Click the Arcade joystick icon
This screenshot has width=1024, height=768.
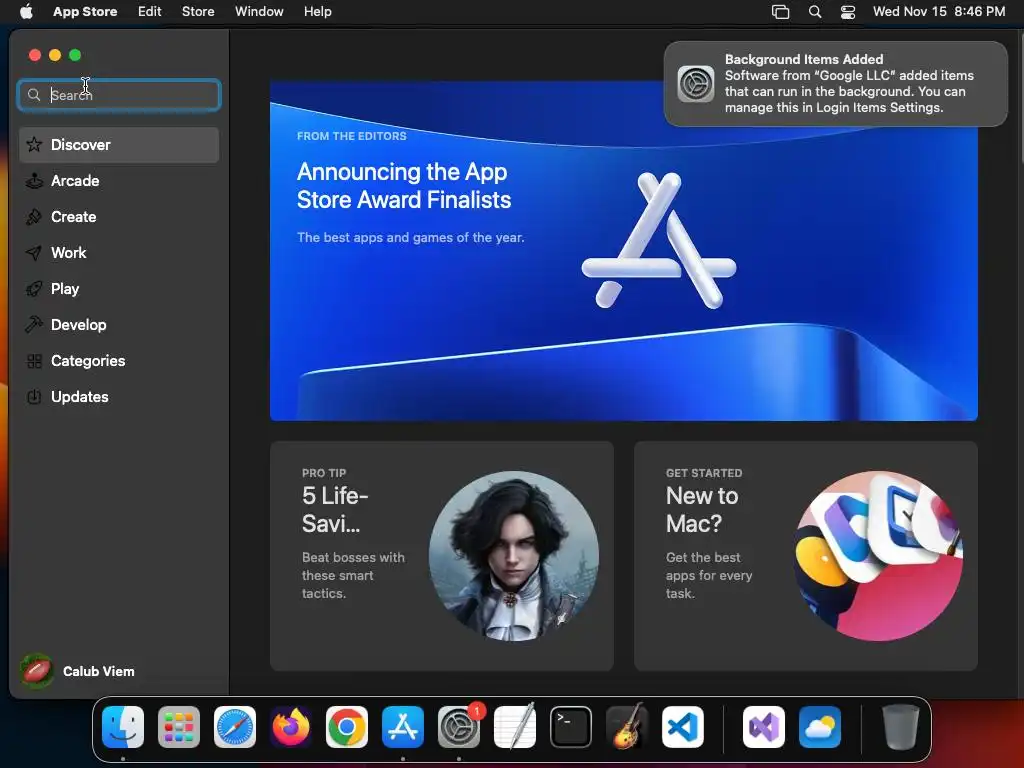34,181
